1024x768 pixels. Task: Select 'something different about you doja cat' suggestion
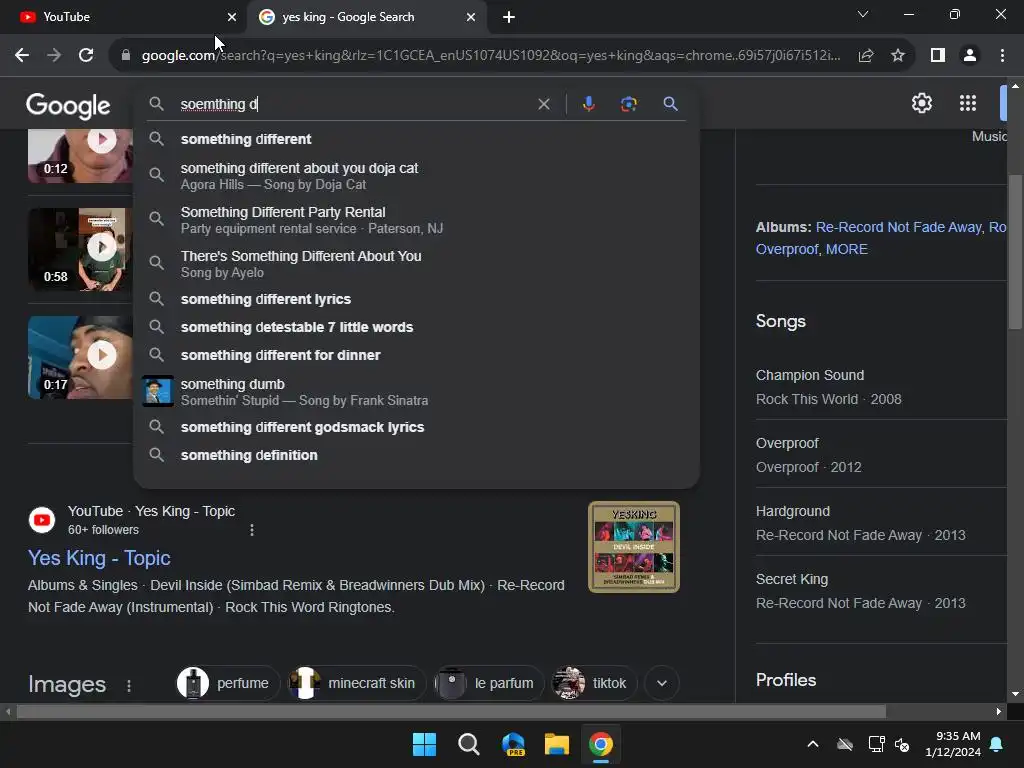point(416,176)
